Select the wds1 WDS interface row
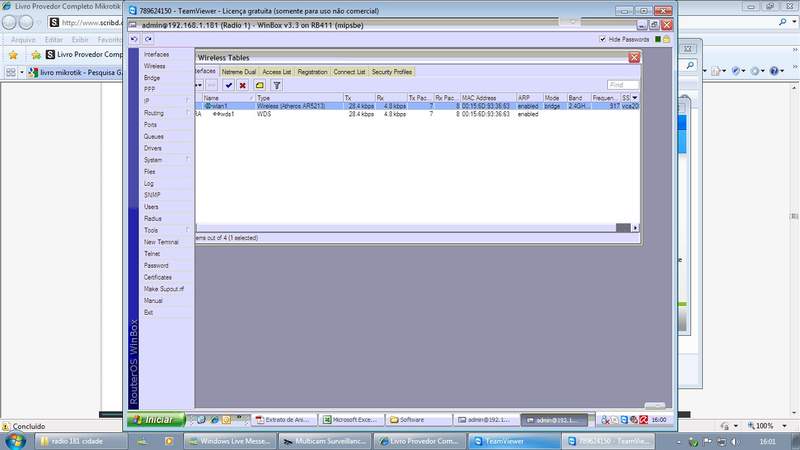The height and width of the screenshot is (450, 800). coord(417,114)
